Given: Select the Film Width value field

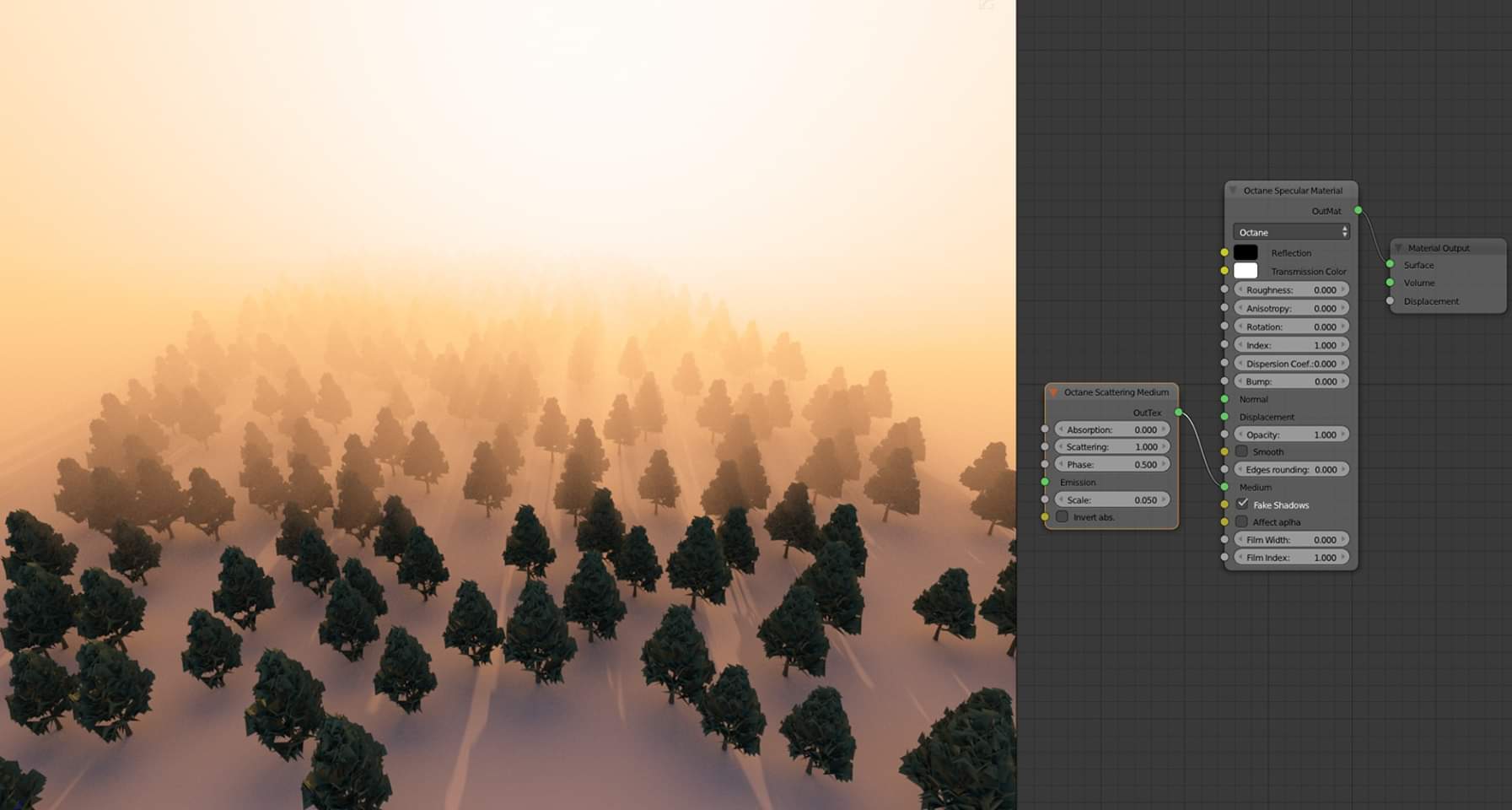Looking at the screenshot, I should 1291,539.
